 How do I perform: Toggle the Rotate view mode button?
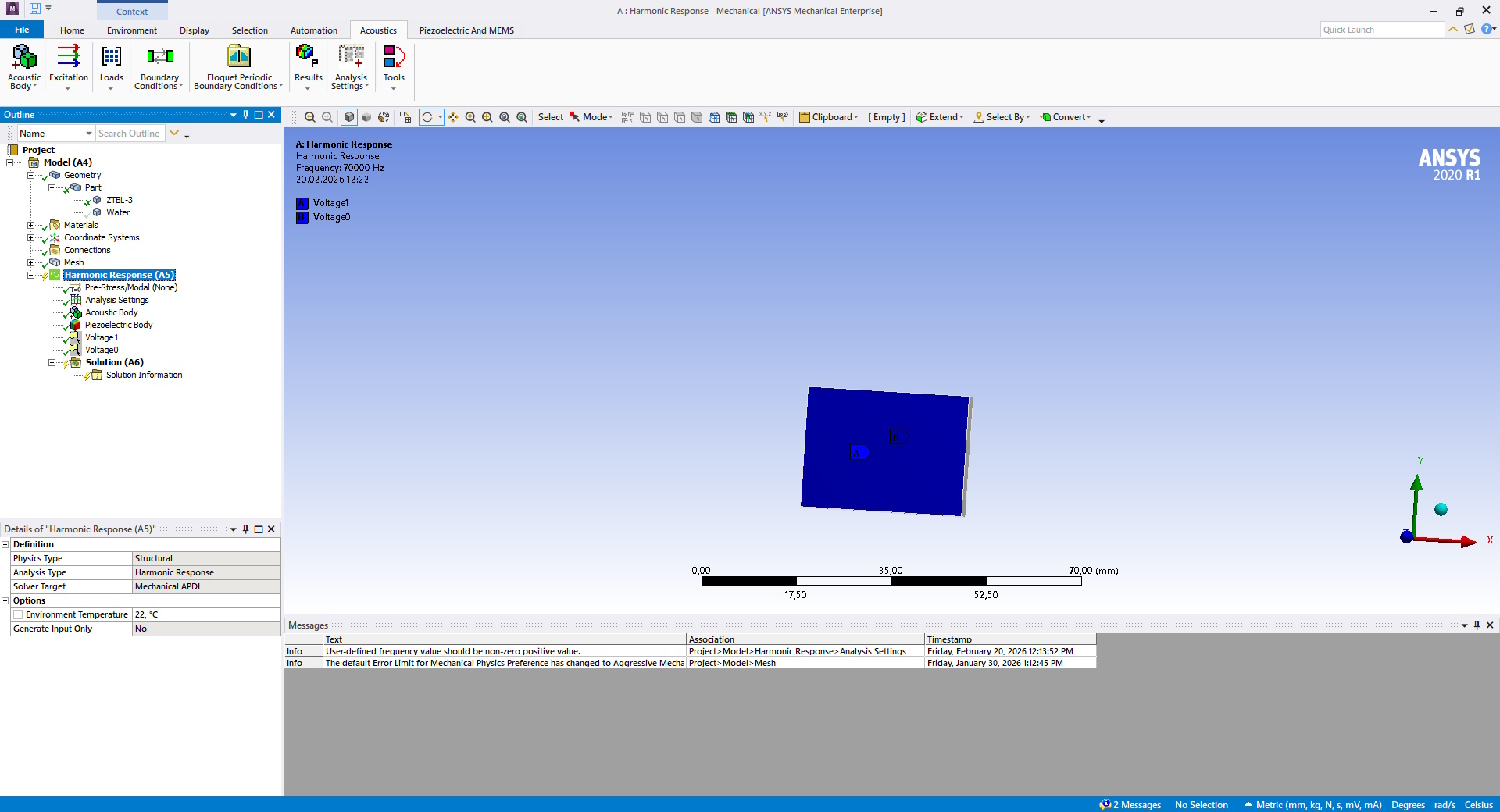click(x=427, y=117)
